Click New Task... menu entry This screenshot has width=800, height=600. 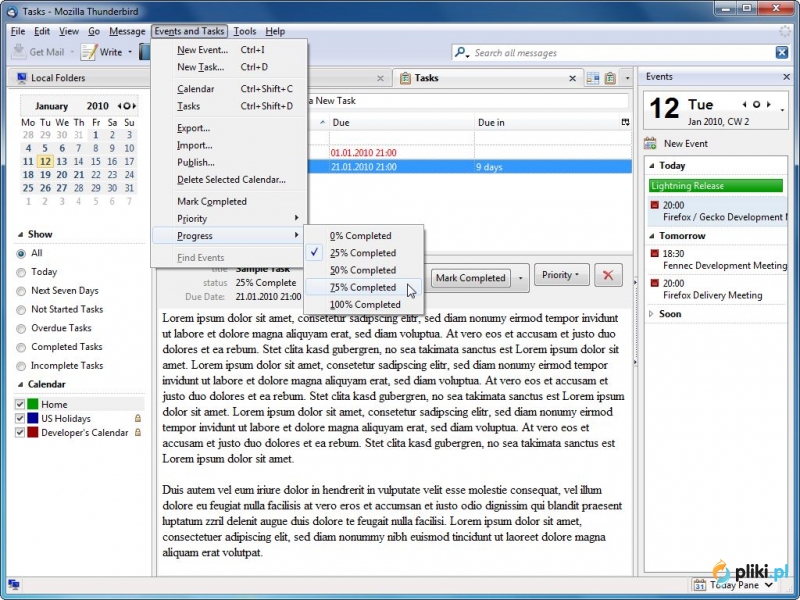[x=228, y=67]
